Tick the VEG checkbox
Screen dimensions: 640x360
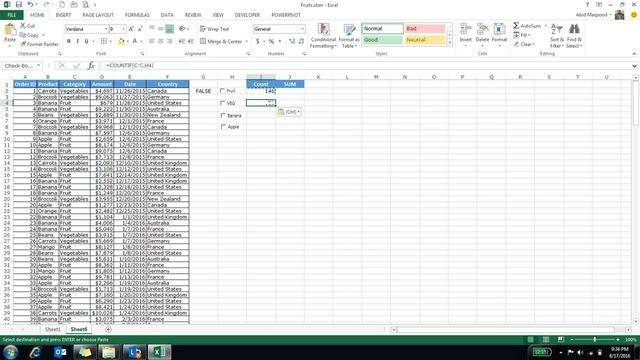point(222,103)
